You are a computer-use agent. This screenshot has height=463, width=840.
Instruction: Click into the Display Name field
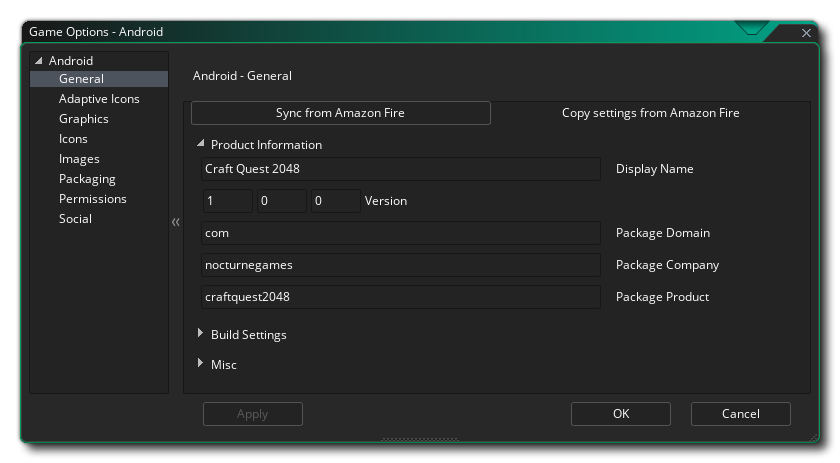(x=400, y=169)
